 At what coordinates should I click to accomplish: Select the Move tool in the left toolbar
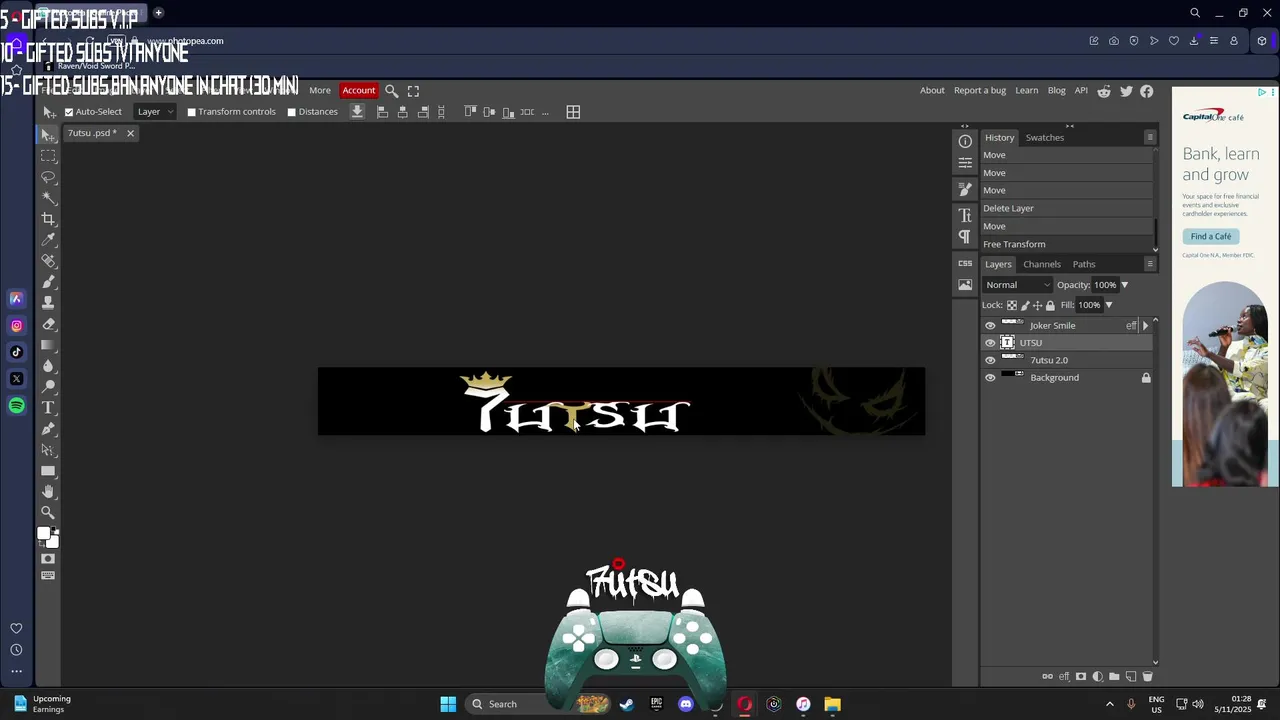48,135
